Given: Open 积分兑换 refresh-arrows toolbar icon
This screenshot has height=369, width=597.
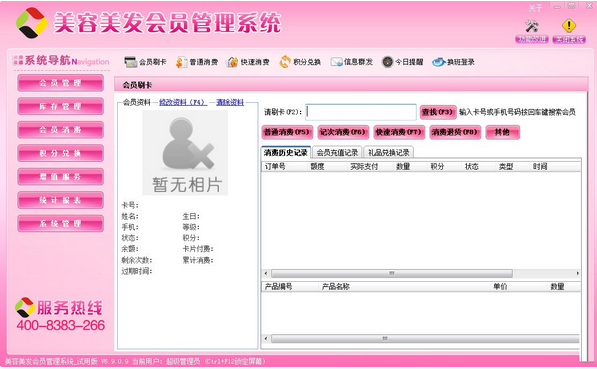Looking at the screenshot, I should pyautogui.click(x=285, y=62).
